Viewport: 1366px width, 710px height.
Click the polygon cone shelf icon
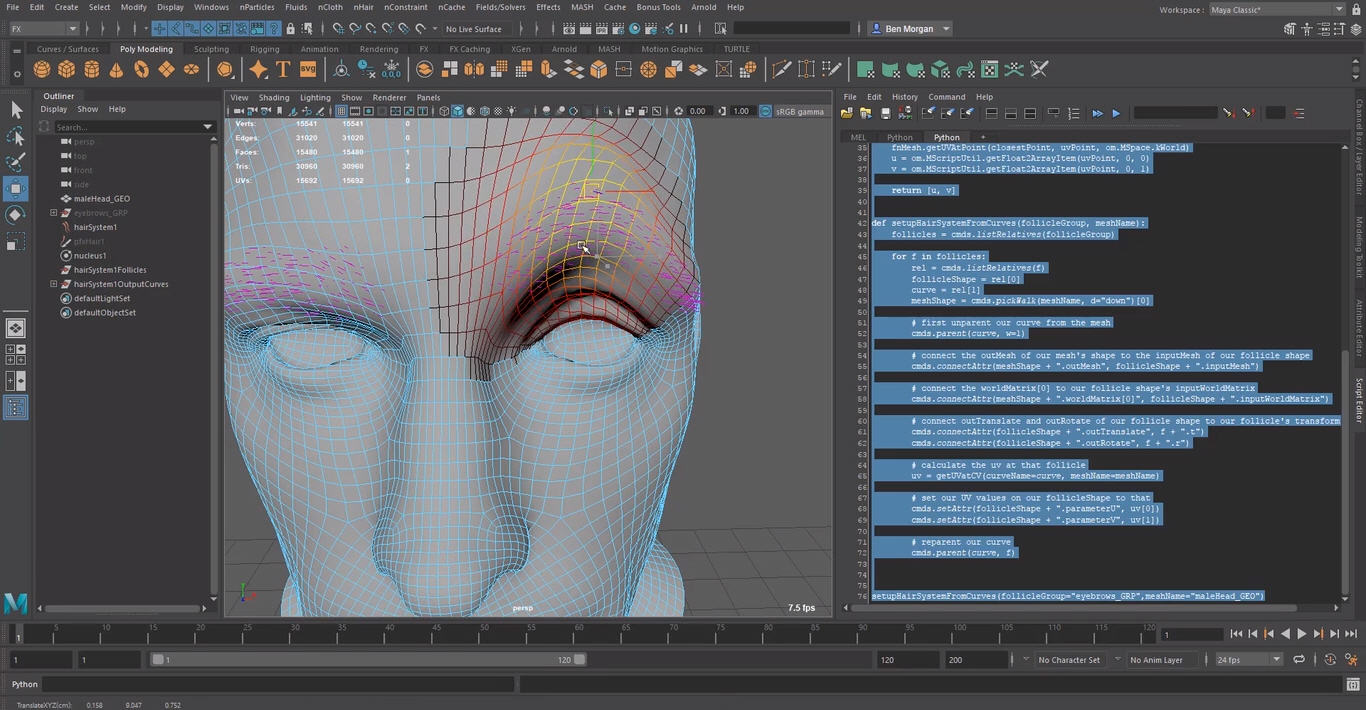116,69
